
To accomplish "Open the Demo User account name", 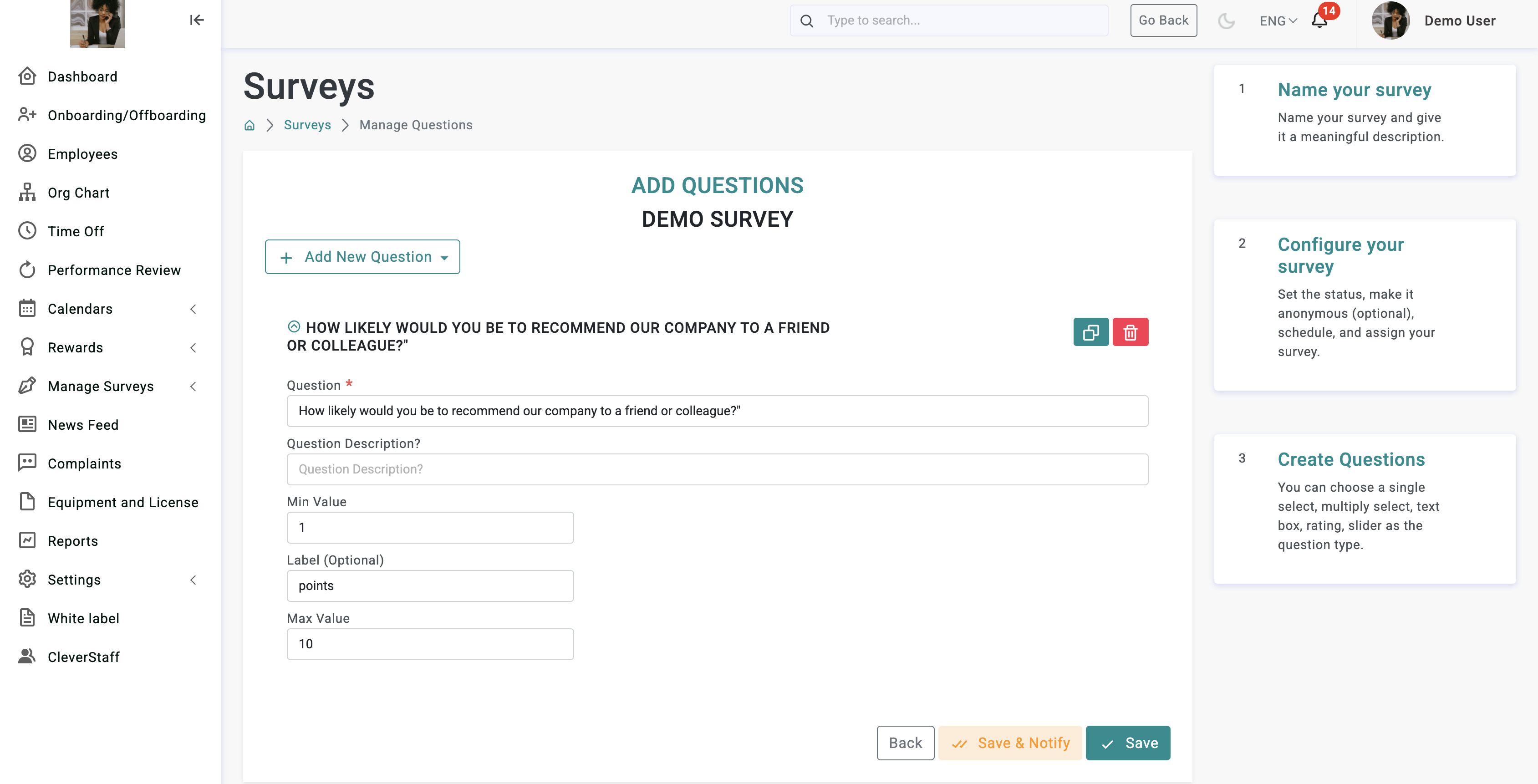I will coord(1460,21).
